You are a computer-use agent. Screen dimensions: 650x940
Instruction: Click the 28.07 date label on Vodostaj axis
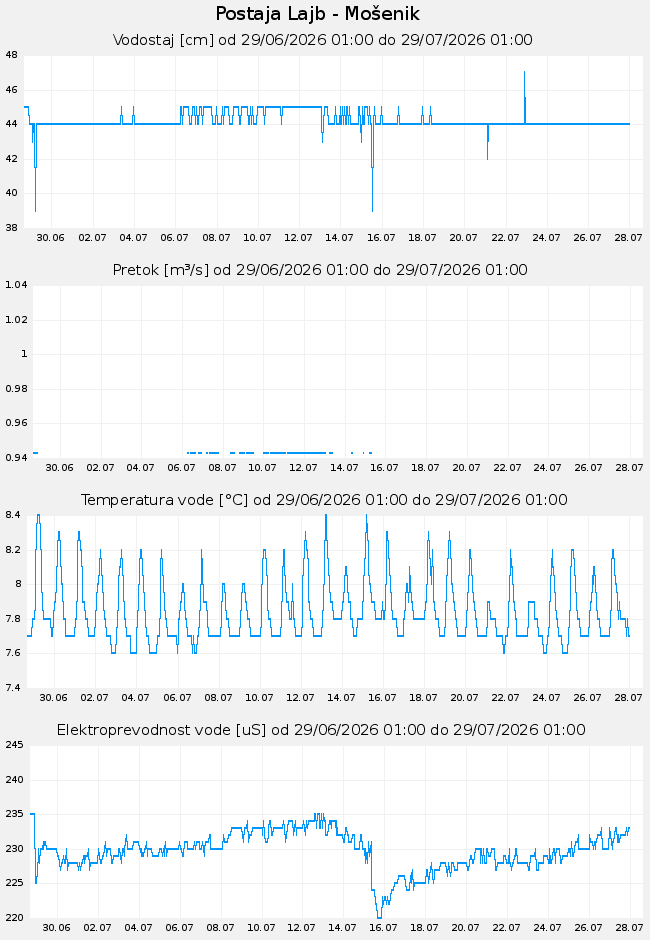coord(628,238)
